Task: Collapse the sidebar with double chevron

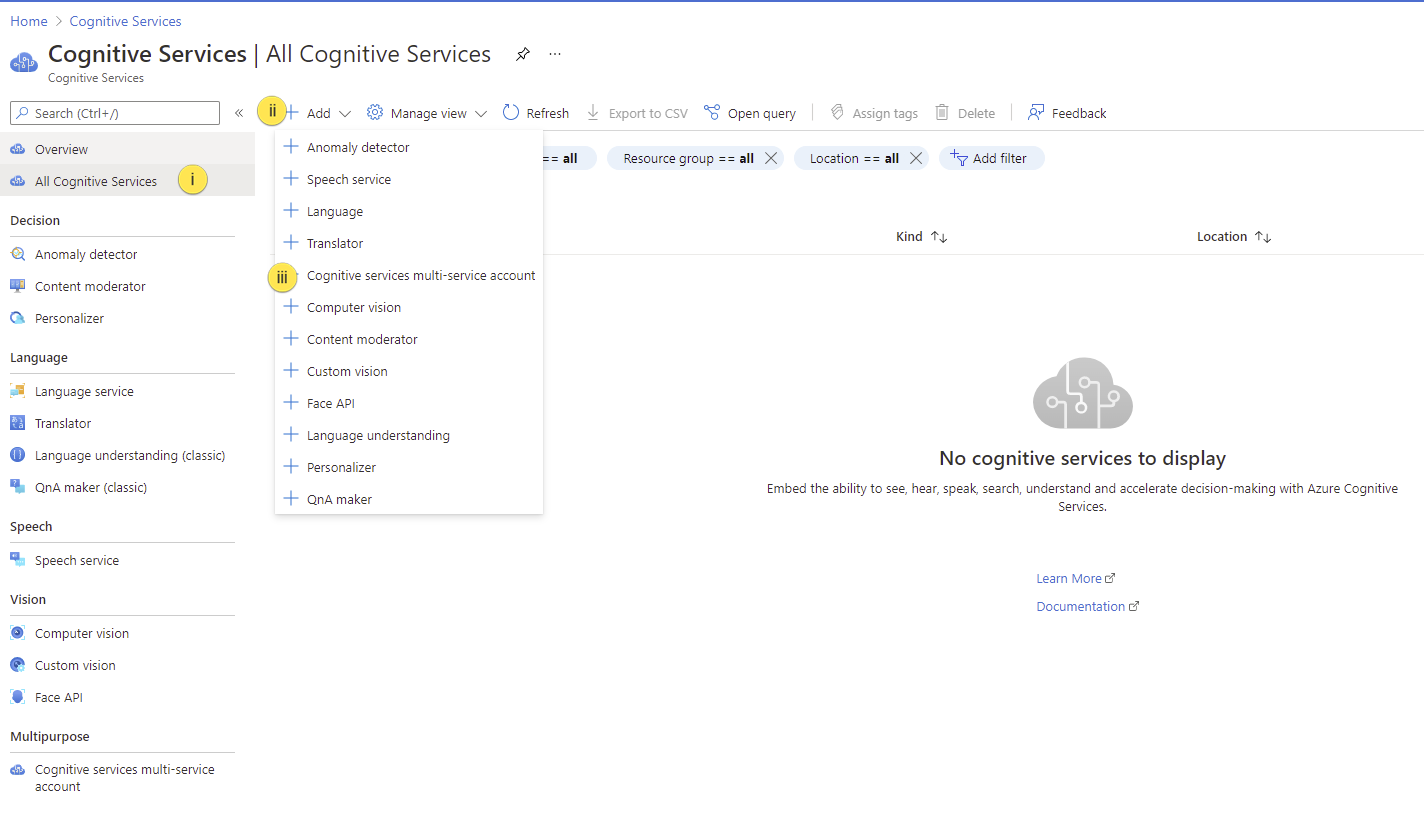Action: click(239, 113)
